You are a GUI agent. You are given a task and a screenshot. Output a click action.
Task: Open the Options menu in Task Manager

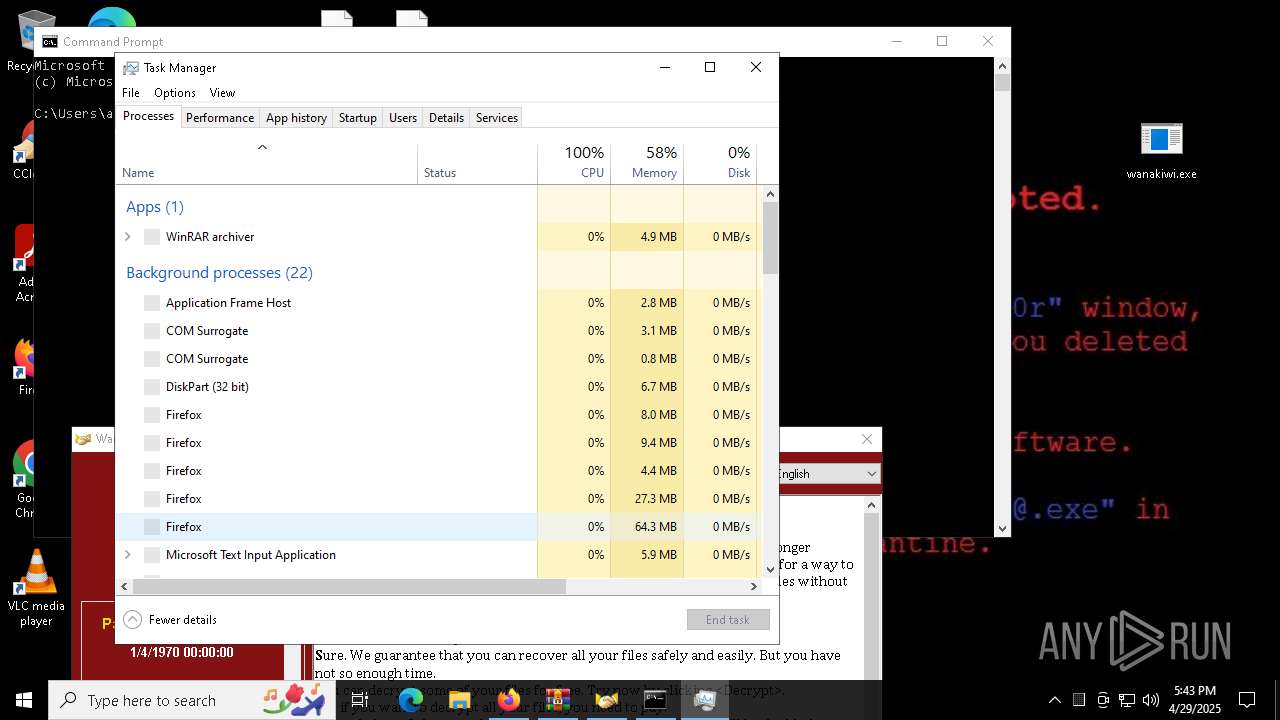pos(175,92)
